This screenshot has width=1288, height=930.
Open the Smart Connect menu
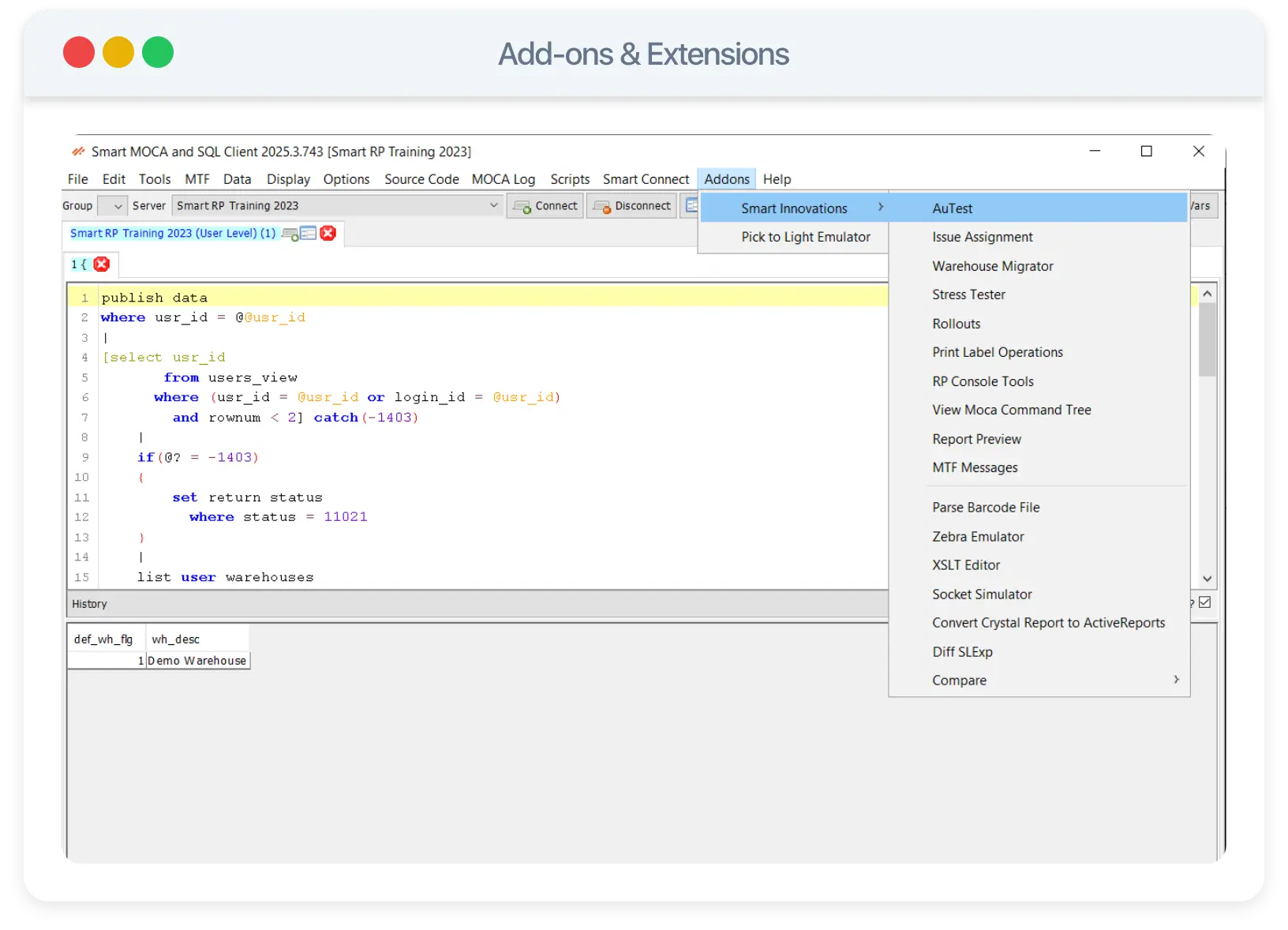point(646,179)
